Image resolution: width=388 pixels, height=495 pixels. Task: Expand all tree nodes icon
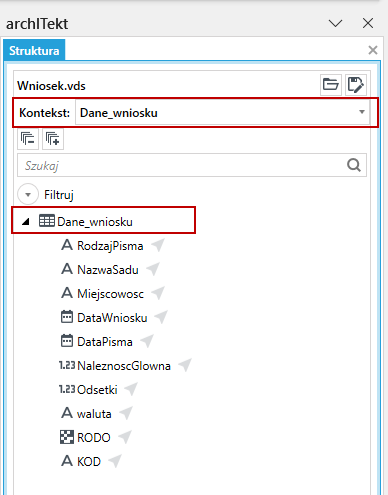[53, 139]
